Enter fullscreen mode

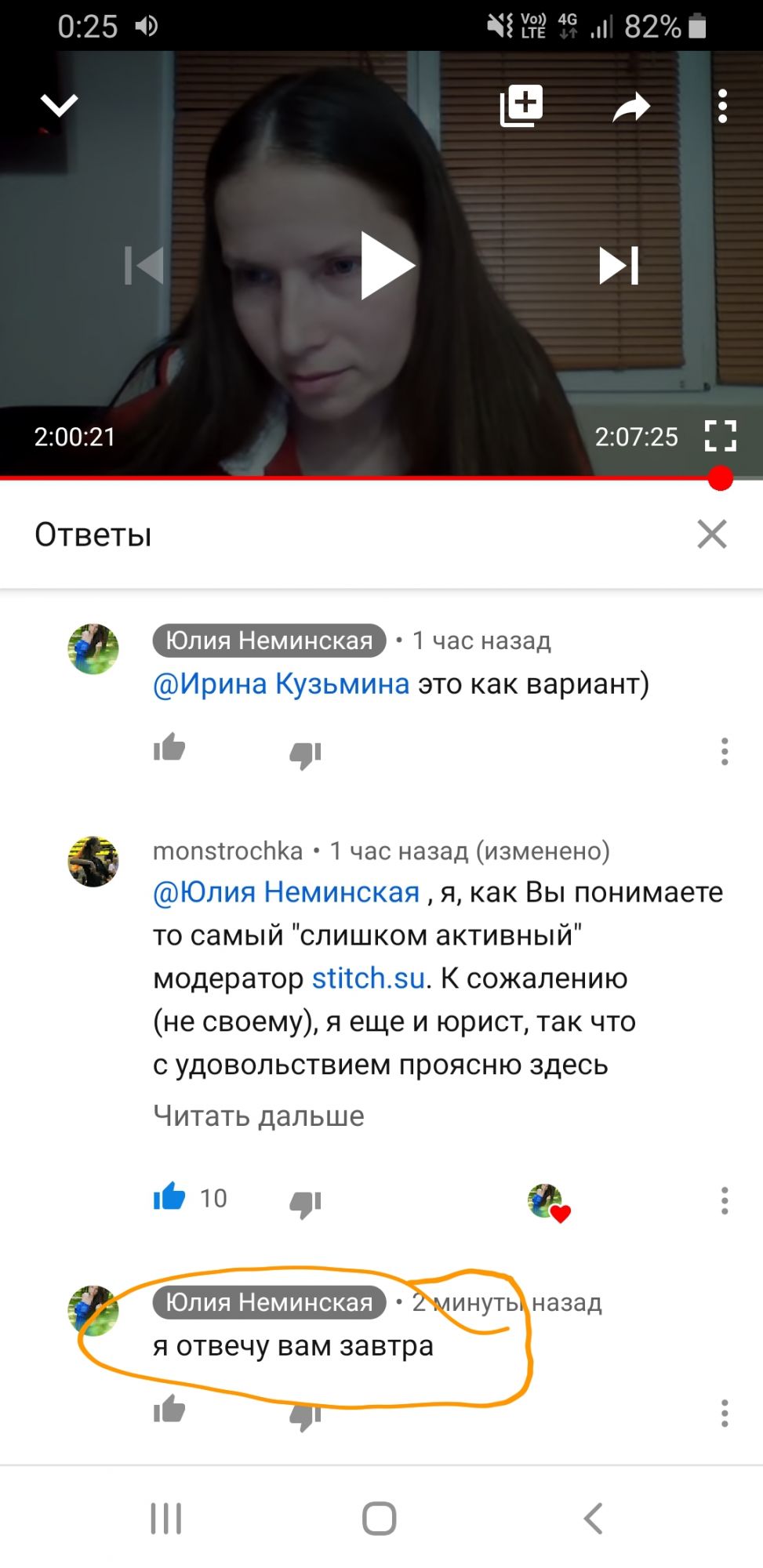tap(720, 436)
